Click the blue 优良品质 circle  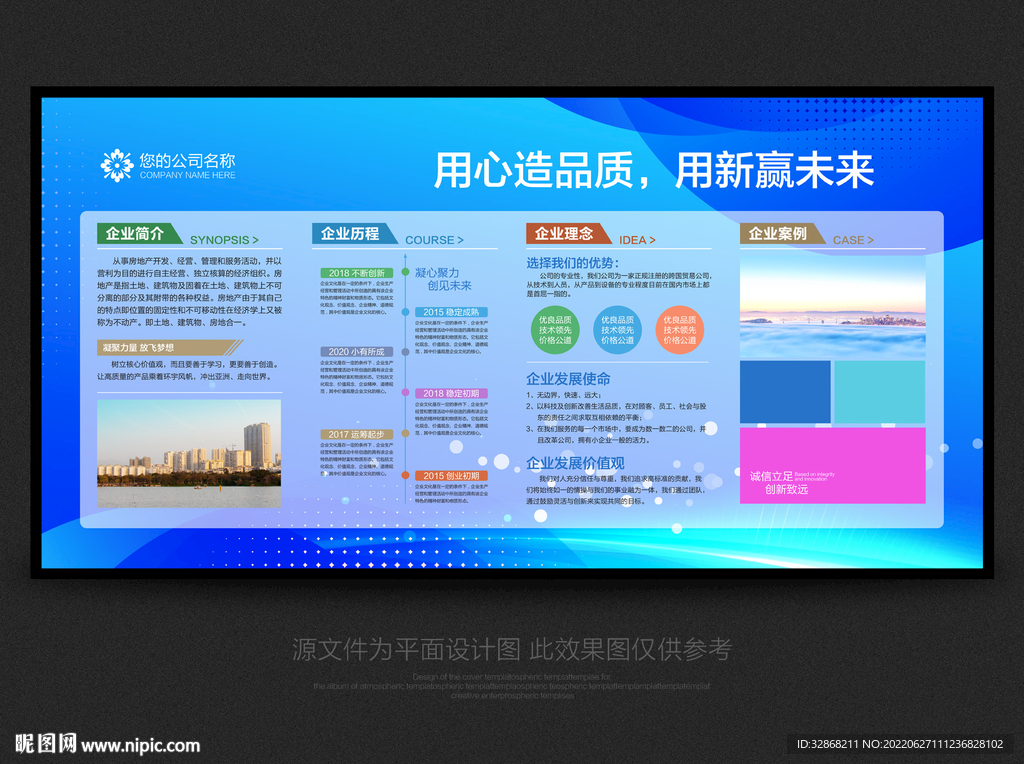pyautogui.click(x=617, y=330)
